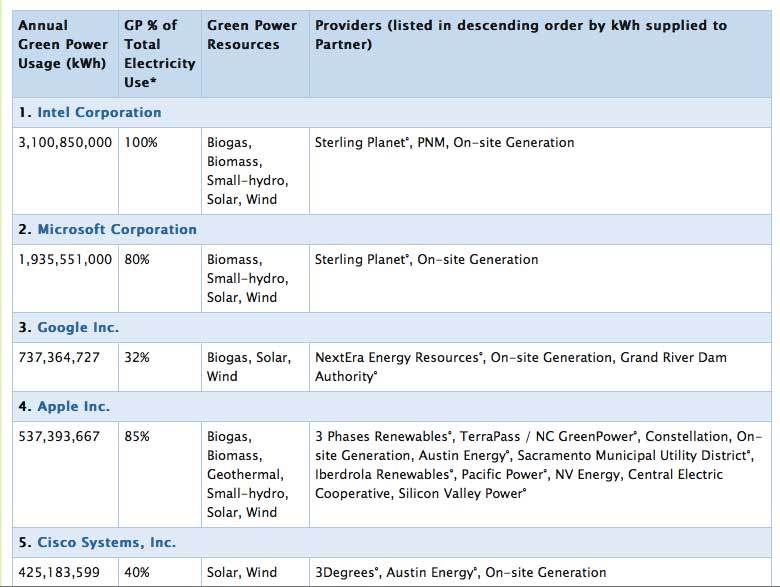Click the Annual Green Power Usage header
The width and height of the screenshot is (780, 587).
click(x=62, y=45)
